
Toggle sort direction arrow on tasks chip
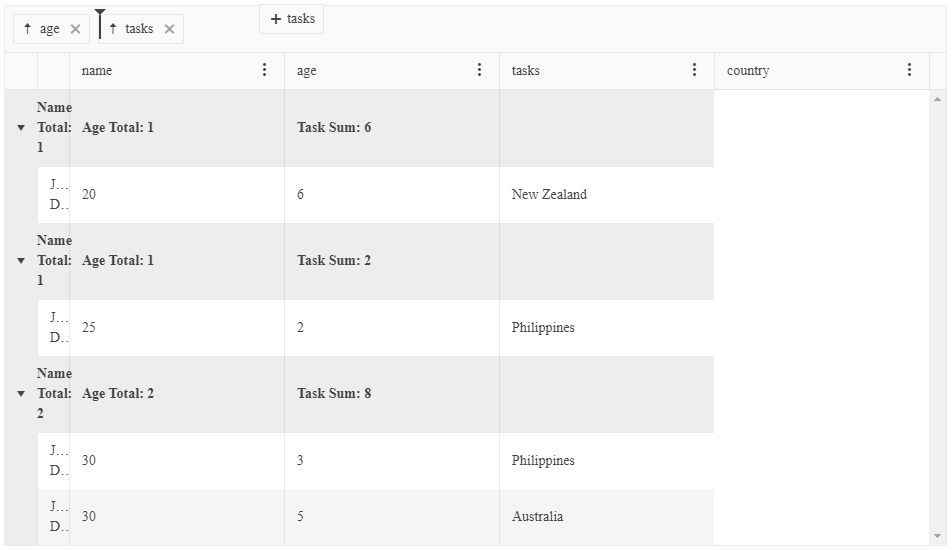[113, 29]
